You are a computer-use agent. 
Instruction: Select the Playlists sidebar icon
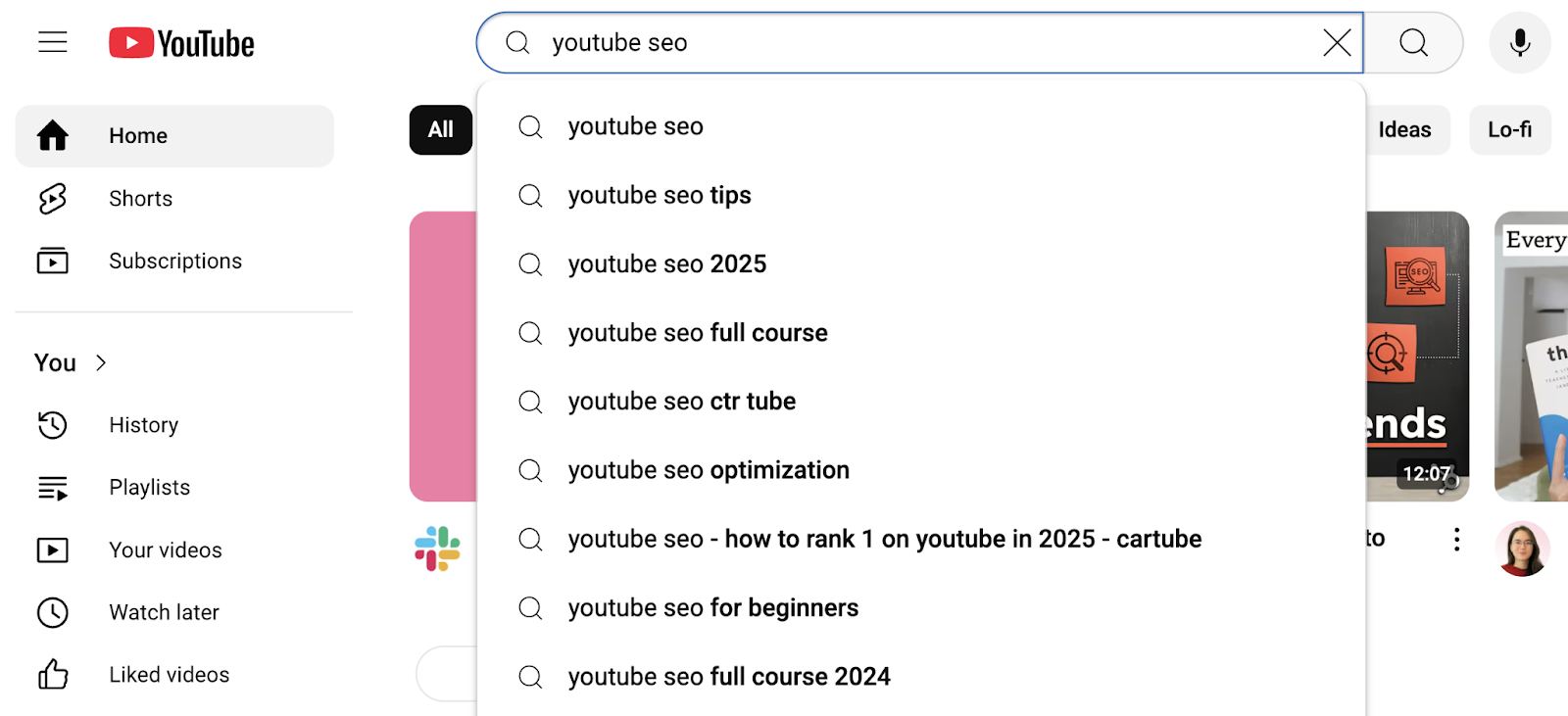(52, 487)
